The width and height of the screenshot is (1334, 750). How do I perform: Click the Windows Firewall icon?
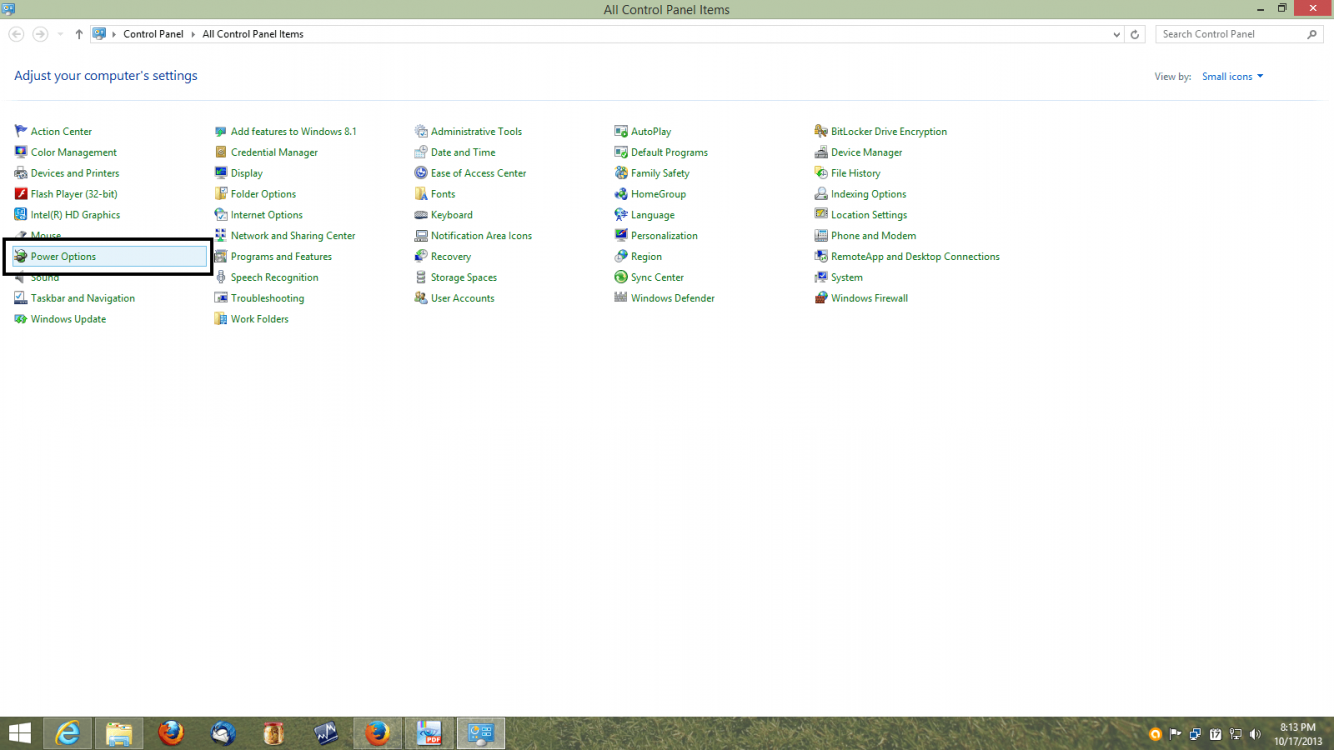[821, 298]
